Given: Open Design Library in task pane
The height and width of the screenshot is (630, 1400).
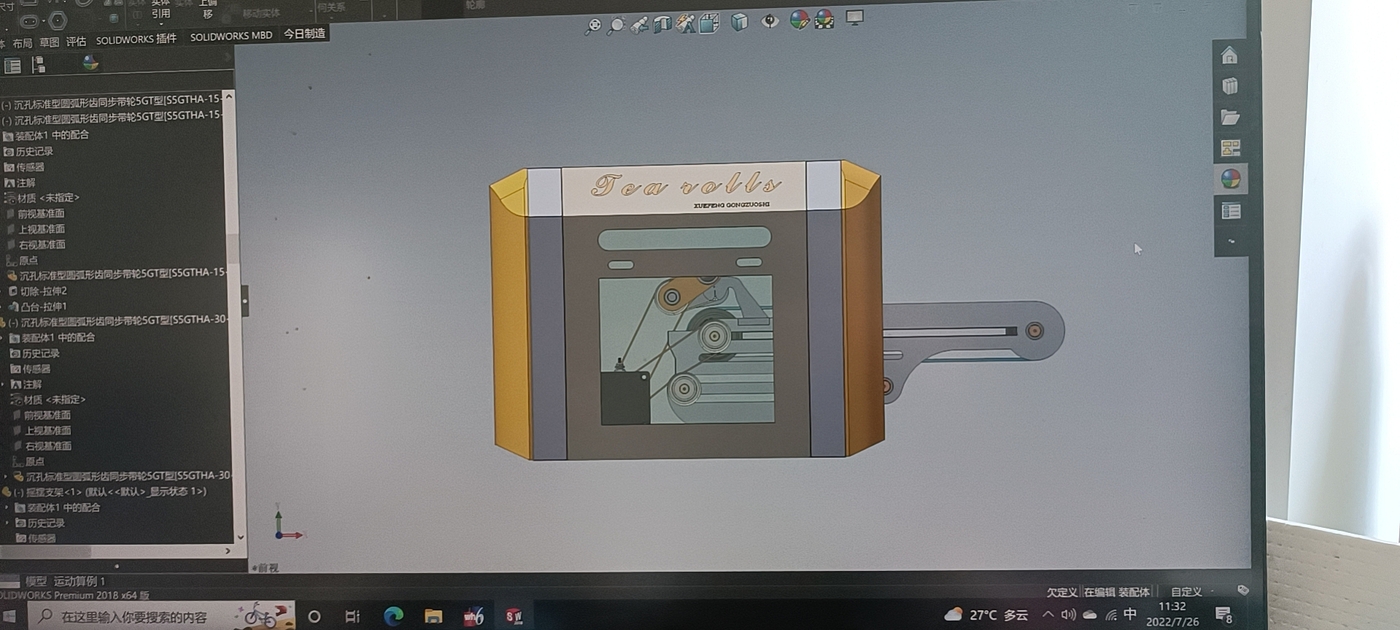Looking at the screenshot, I should (1230, 86).
